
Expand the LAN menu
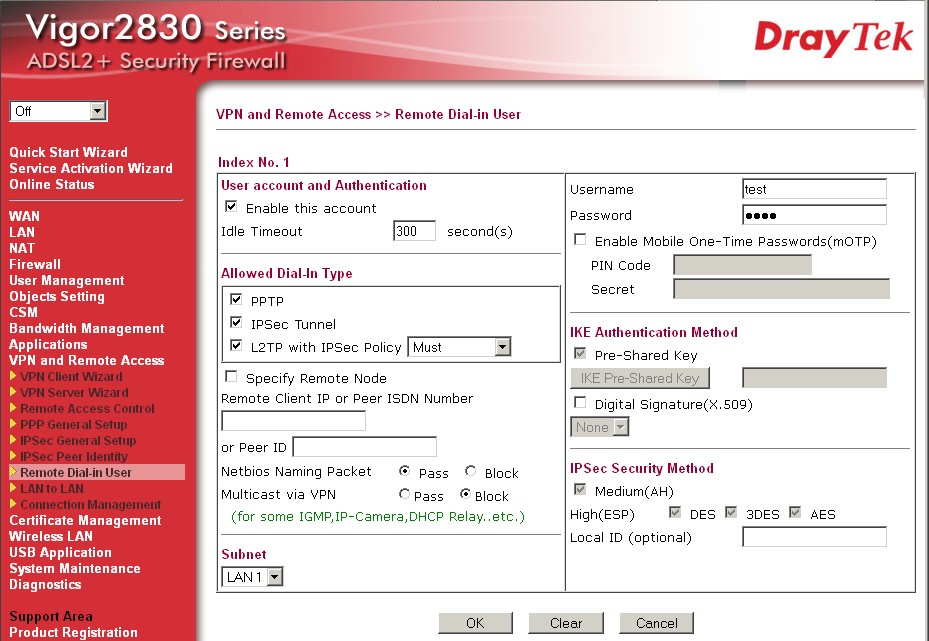(x=22, y=232)
